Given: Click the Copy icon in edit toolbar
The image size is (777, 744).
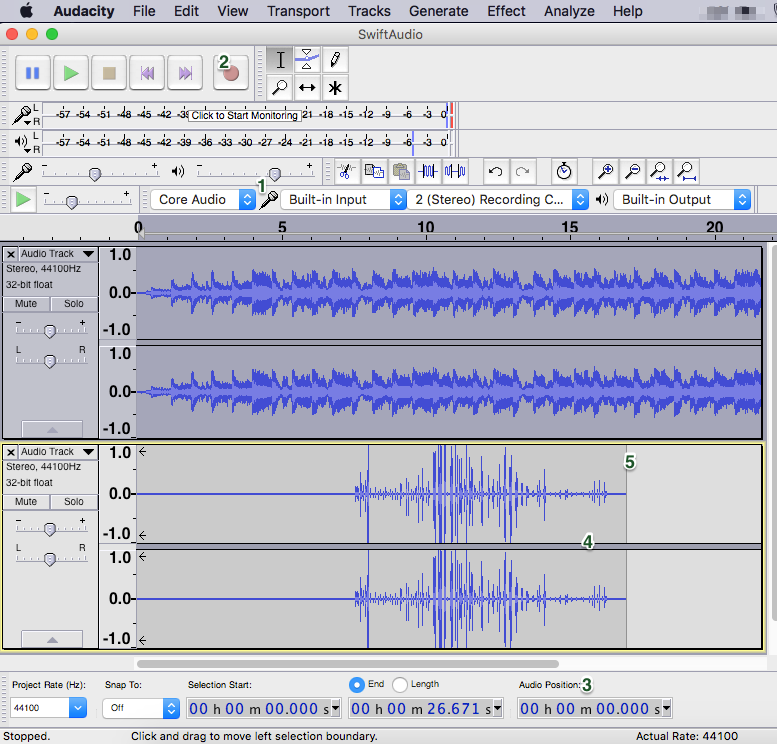Looking at the screenshot, I should [374, 172].
